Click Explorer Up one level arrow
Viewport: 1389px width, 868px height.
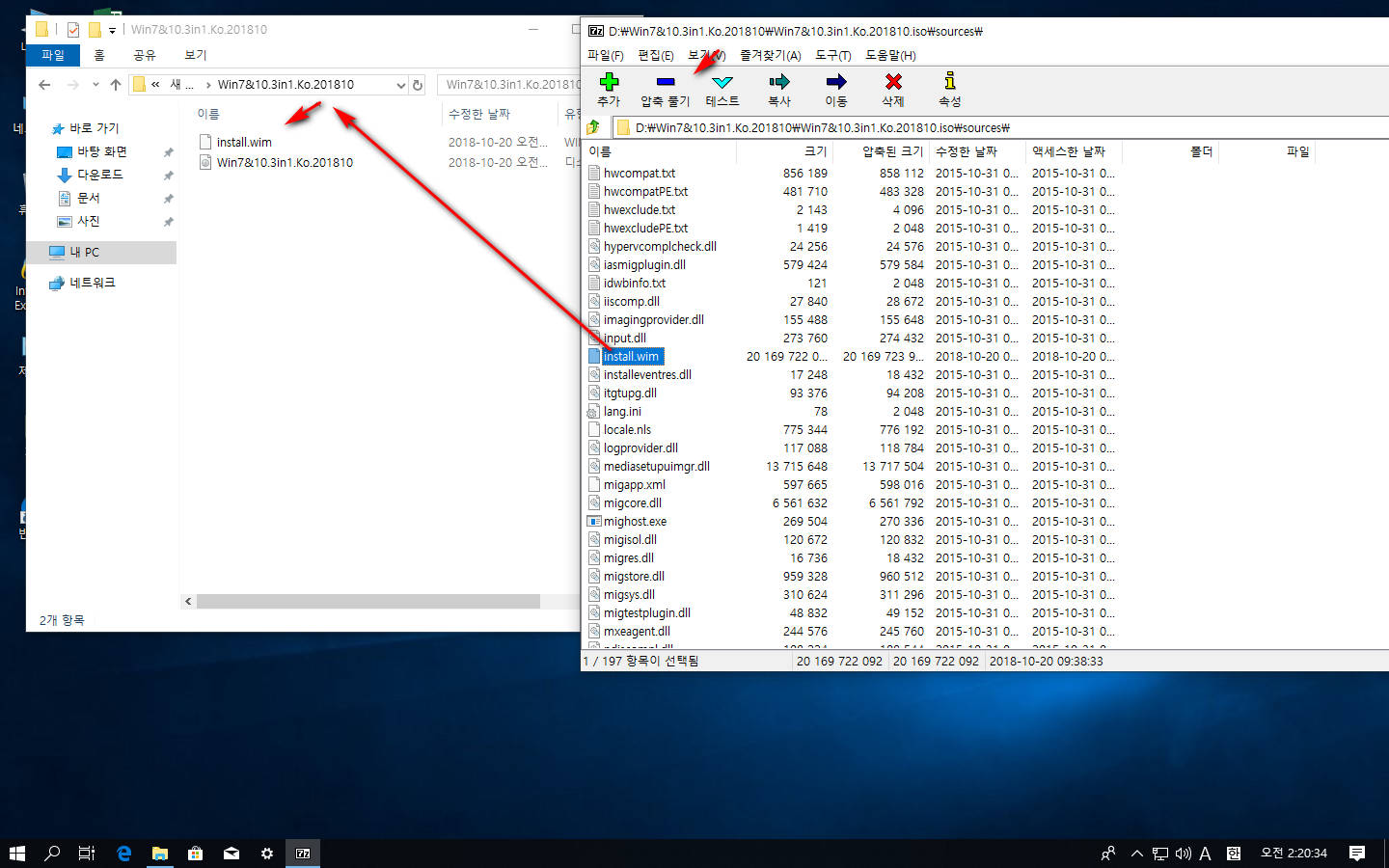click(116, 85)
